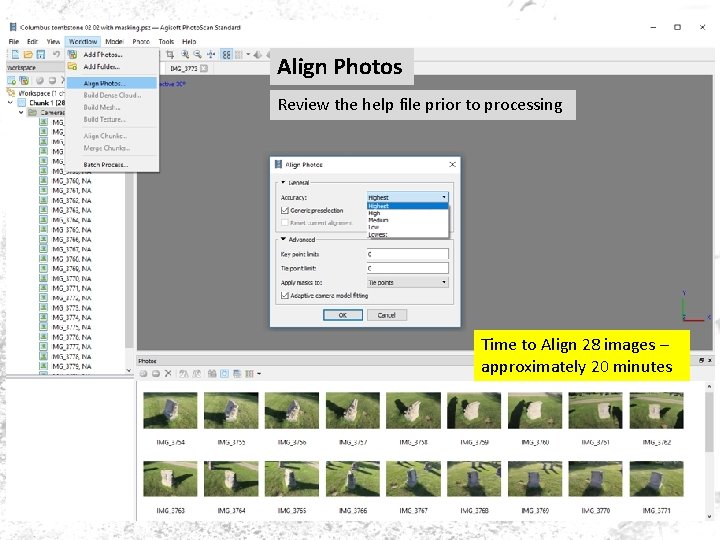This screenshot has height=540, width=720.
Task: Open the Tools menu
Action: [166, 41]
